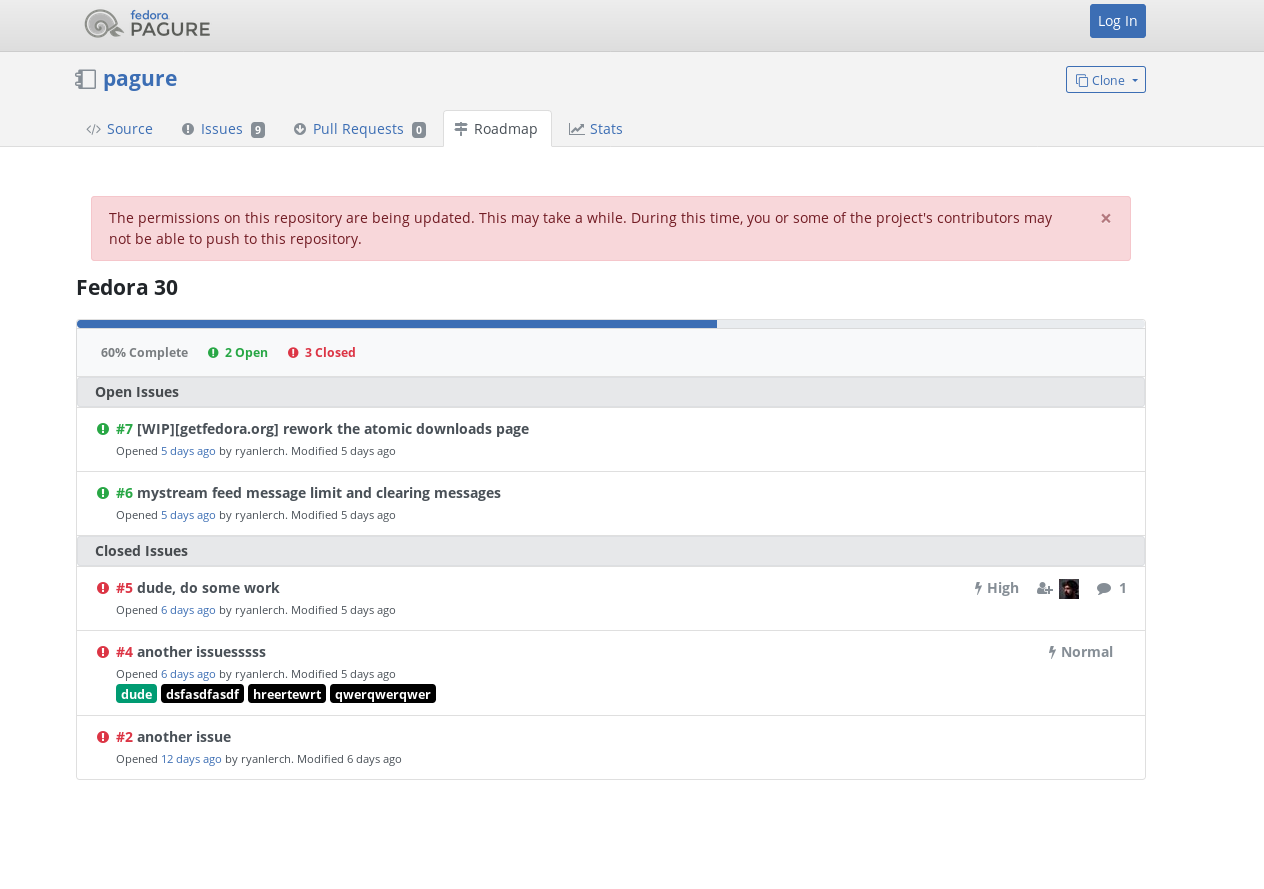Viewport: 1264px width, 889px height.
Task: Click the comment bubble icon on issue #5
Action: point(1104,589)
